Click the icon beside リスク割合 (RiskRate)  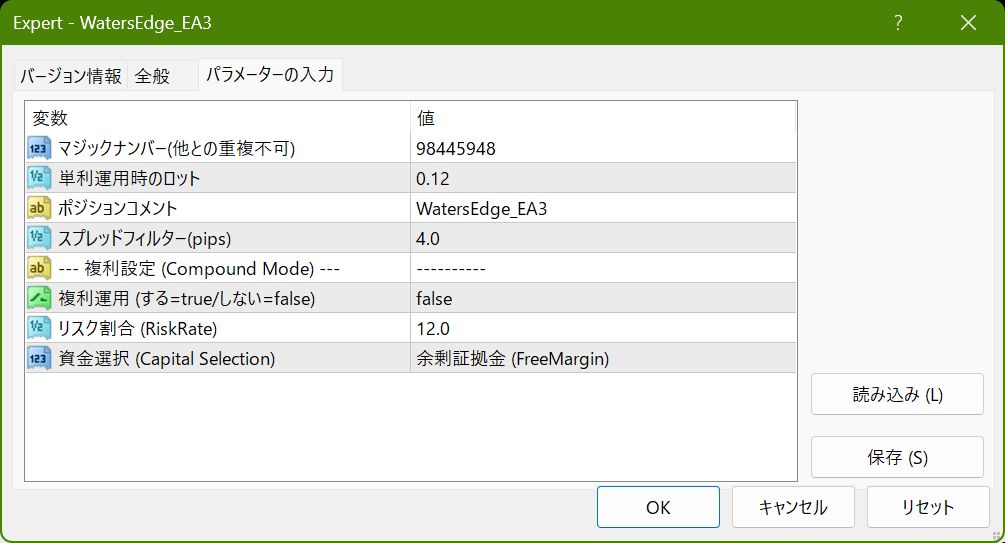click(39, 328)
